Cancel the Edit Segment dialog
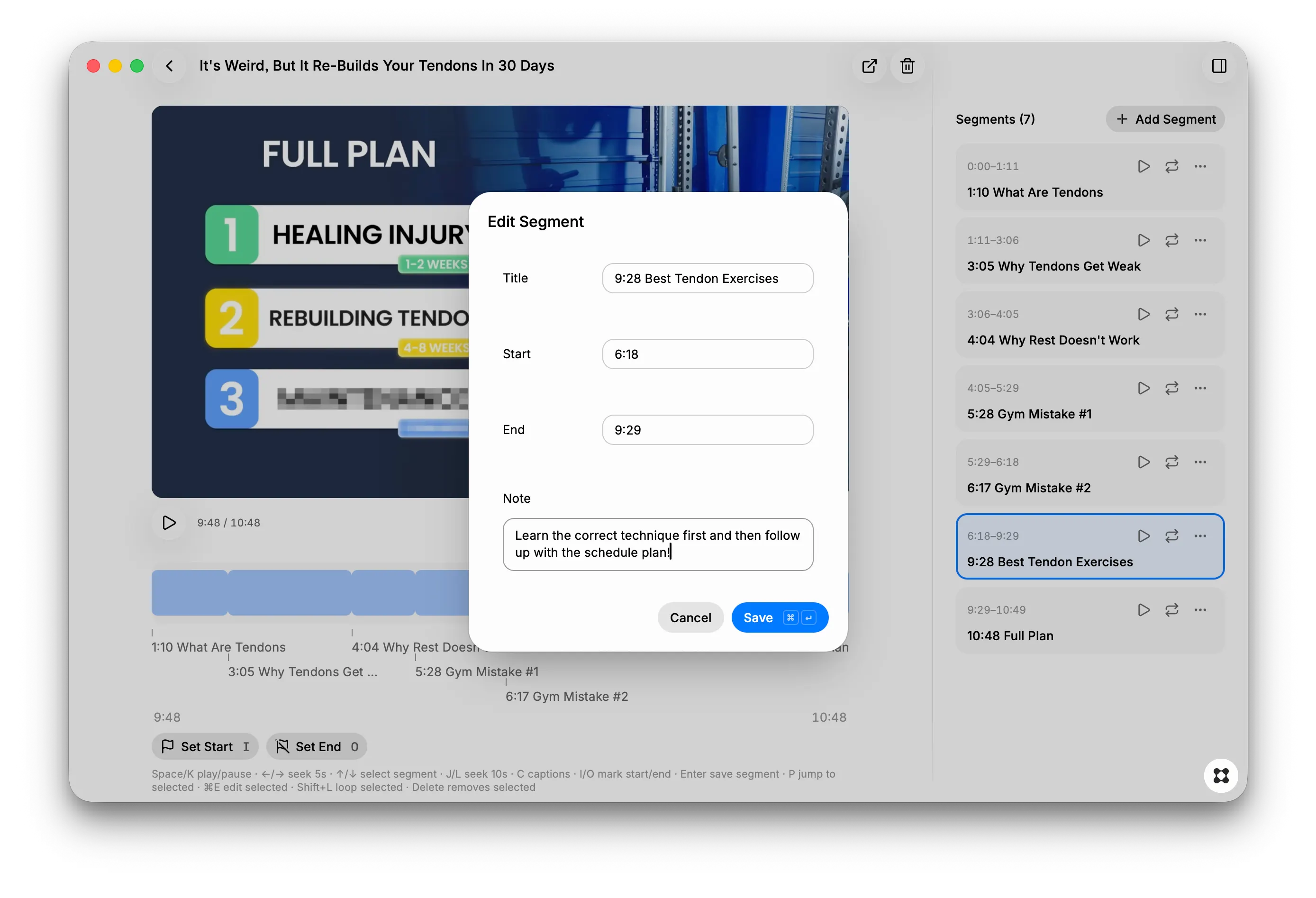 (690, 618)
